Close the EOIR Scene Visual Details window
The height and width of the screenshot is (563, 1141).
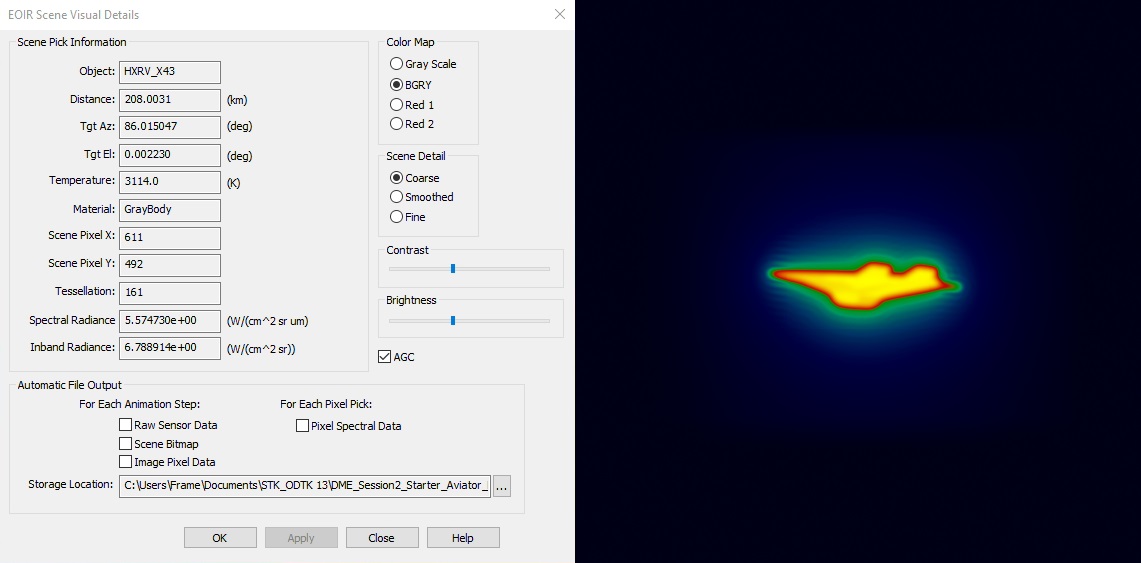pyautogui.click(x=560, y=14)
